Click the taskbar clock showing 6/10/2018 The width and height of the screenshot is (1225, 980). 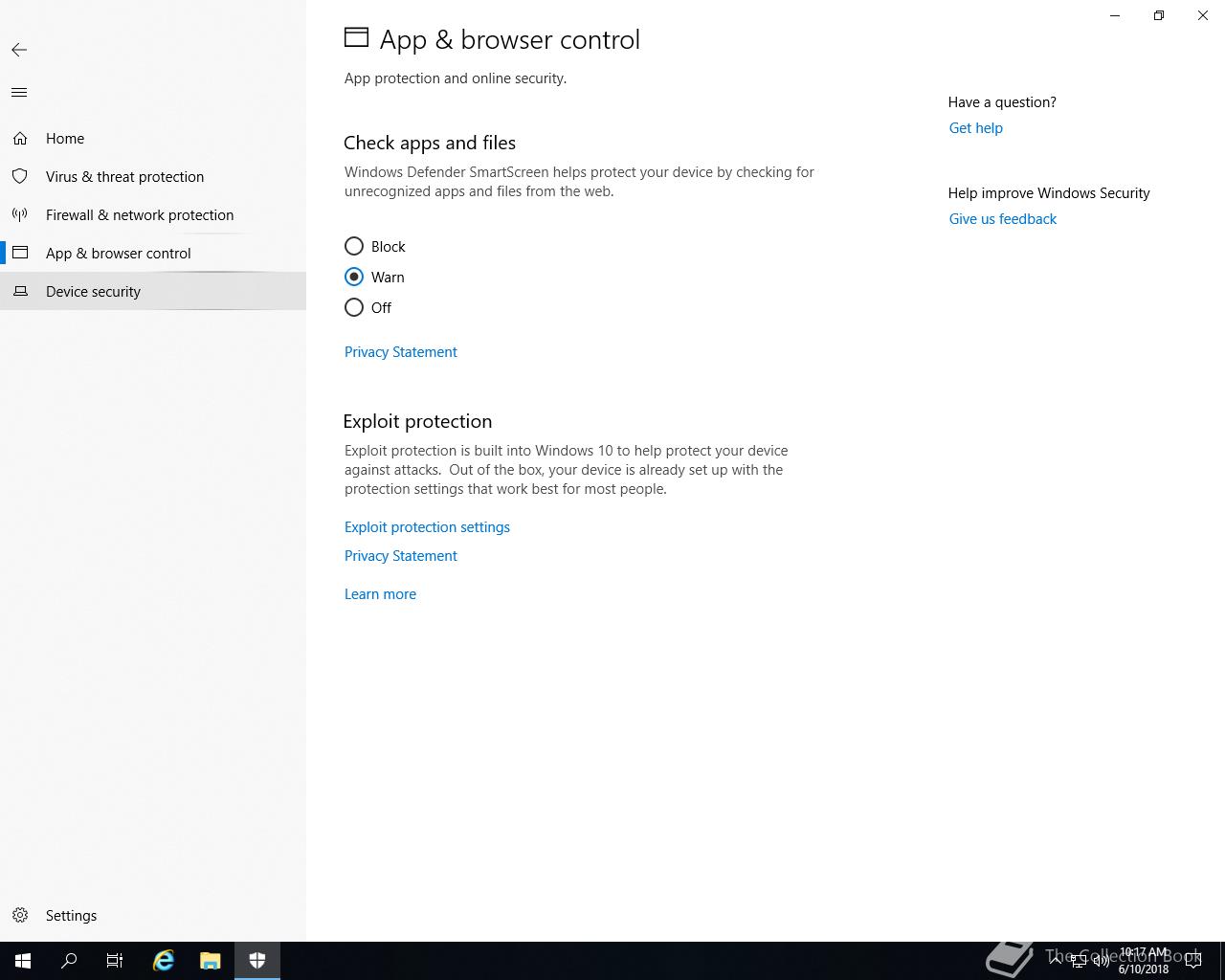coord(1144,961)
